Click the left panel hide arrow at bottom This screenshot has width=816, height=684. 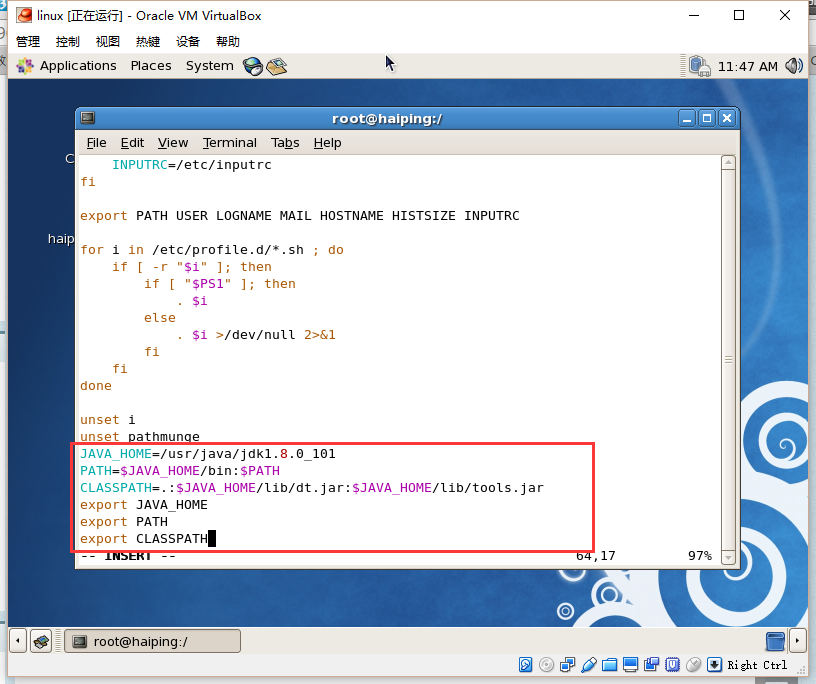coord(18,641)
